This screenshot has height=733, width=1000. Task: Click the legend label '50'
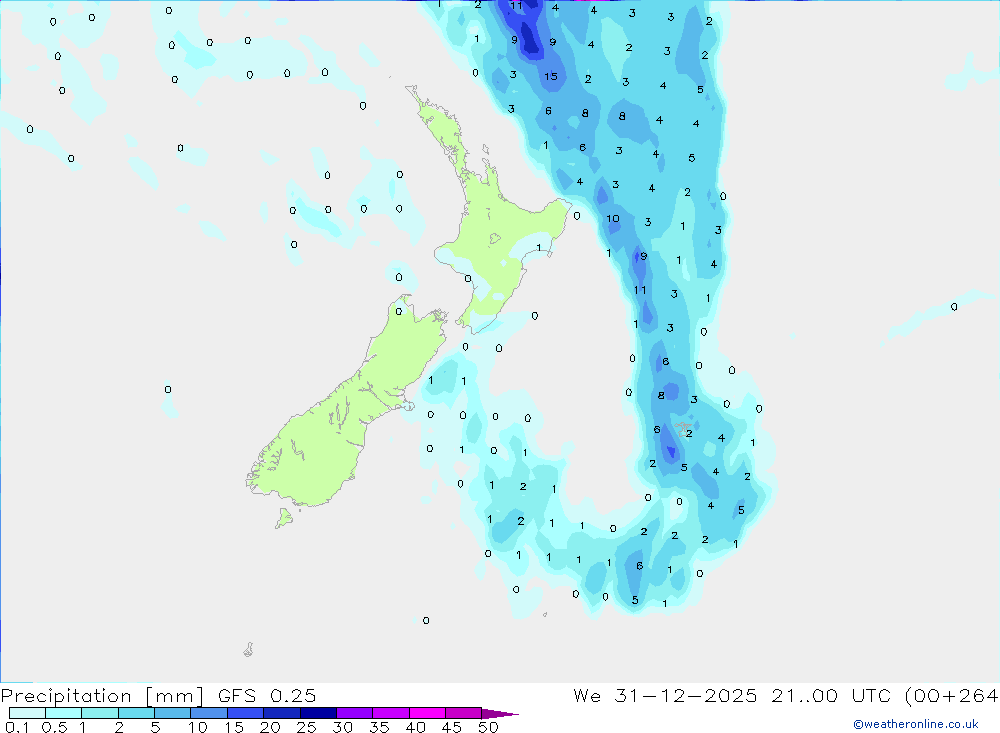[488, 727]
